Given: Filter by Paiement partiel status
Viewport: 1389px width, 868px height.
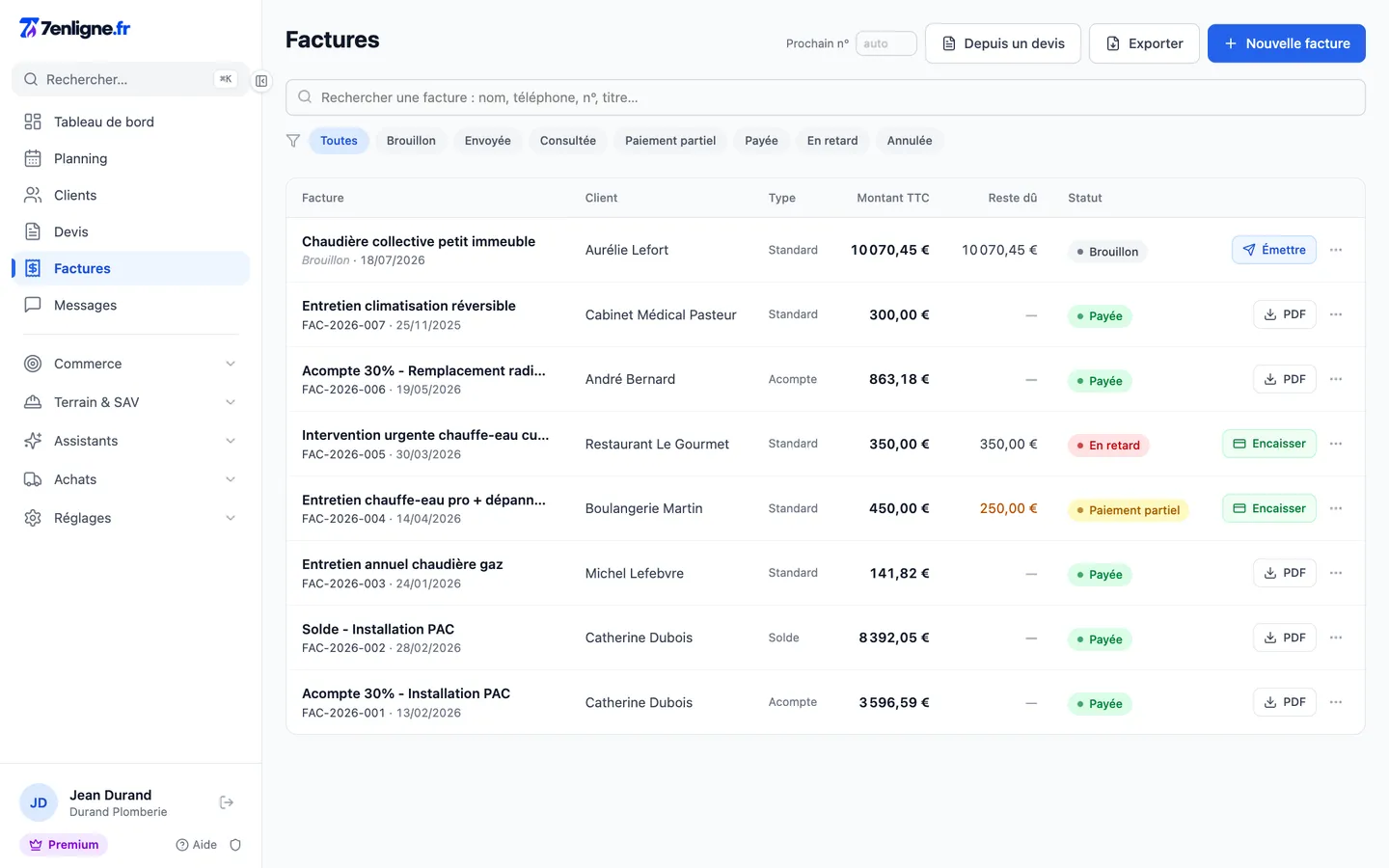Looking at the screenshot, I should [670, 141].
